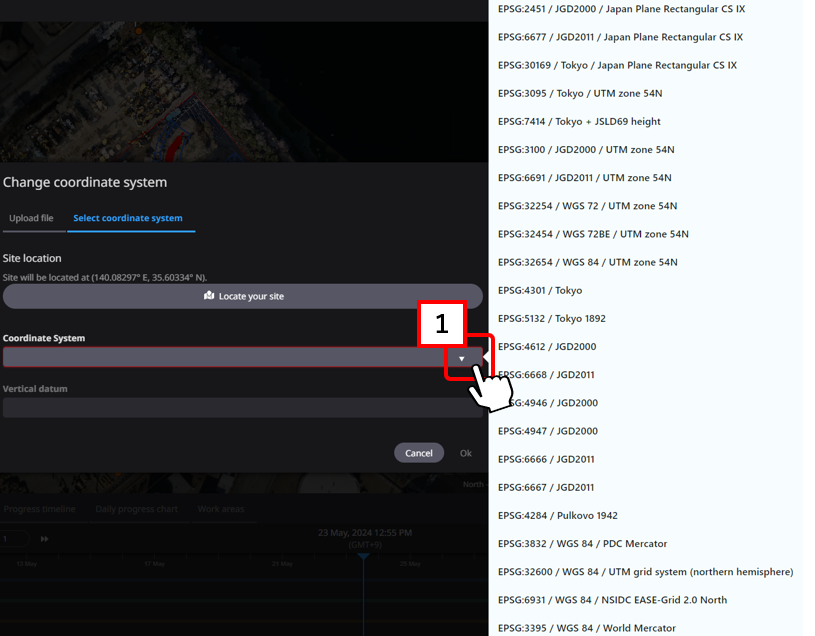Pick EPSG:32654 WGS 84 UTM zone 54N
This screenshot has height=636, width=815.
[587, 262]
